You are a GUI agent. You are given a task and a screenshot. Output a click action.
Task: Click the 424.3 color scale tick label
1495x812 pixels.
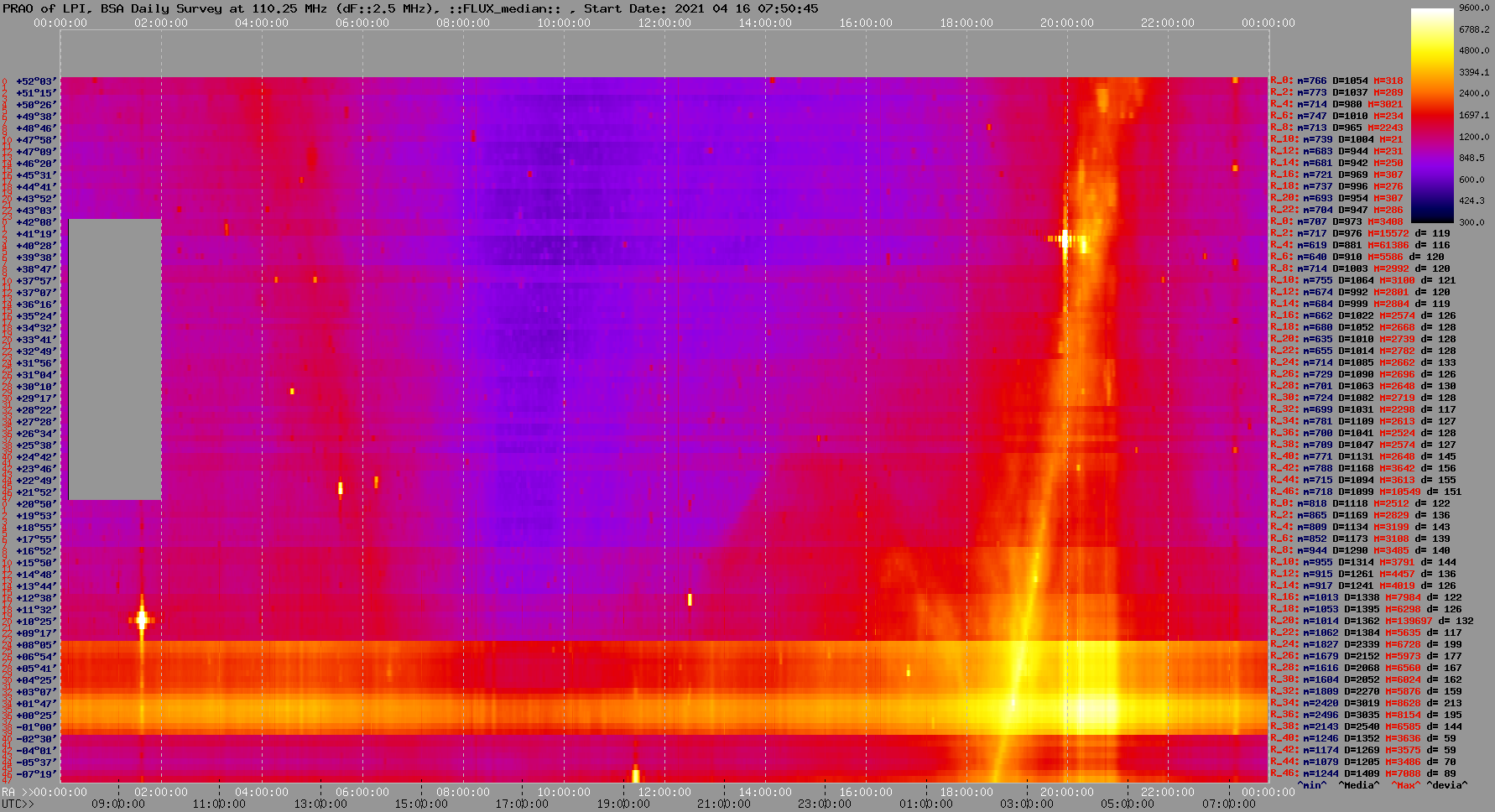[1472, 201]
